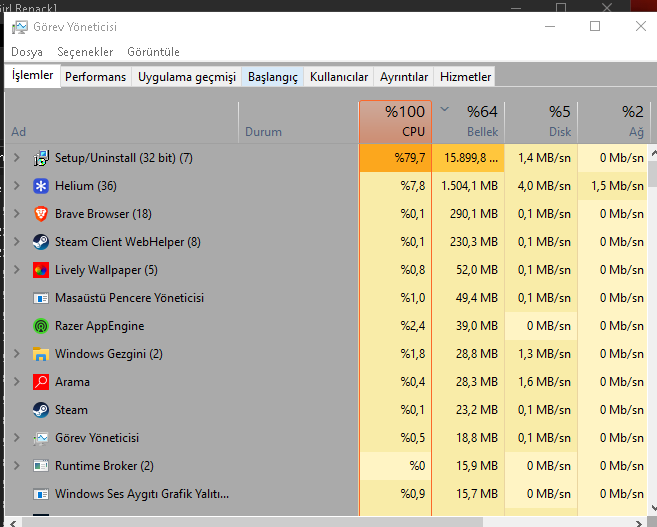Viewport: 657px width, 527px height.
Task: Select the Razer AppEngine process name
Action: [x=100, y=326]
